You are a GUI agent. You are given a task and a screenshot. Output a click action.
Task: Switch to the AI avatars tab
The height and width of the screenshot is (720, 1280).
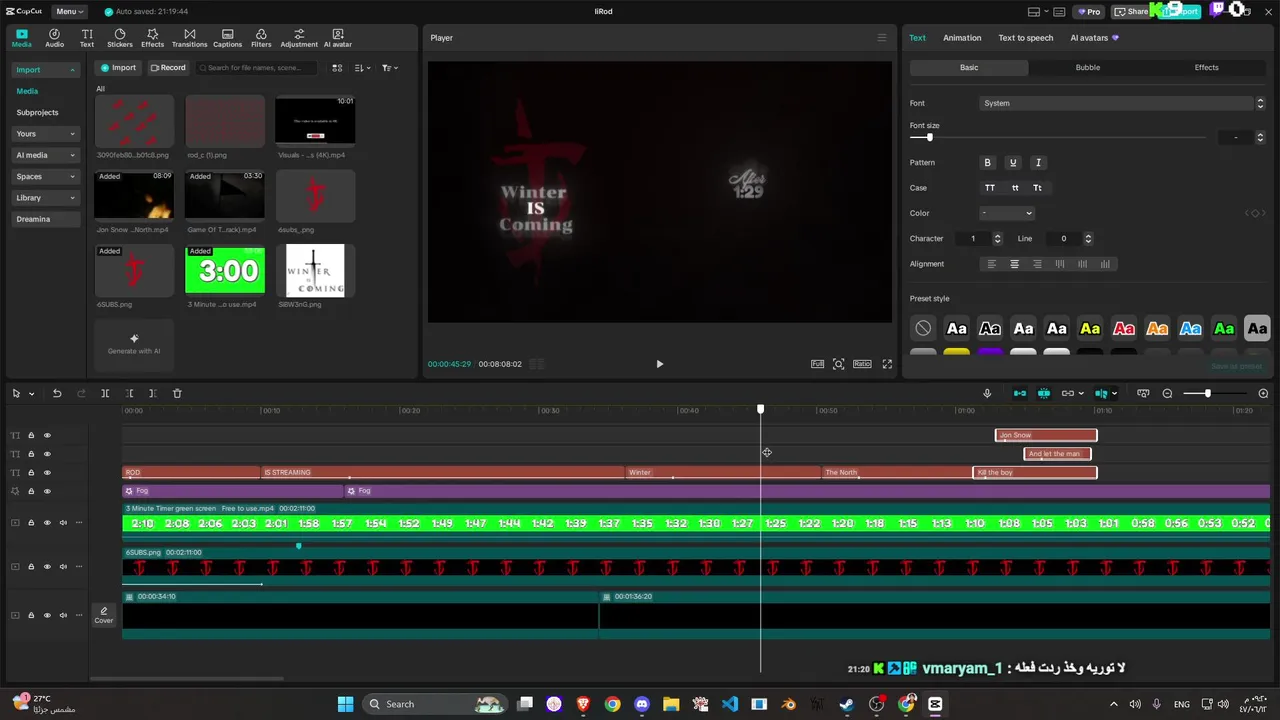(x=1094, y=38)
